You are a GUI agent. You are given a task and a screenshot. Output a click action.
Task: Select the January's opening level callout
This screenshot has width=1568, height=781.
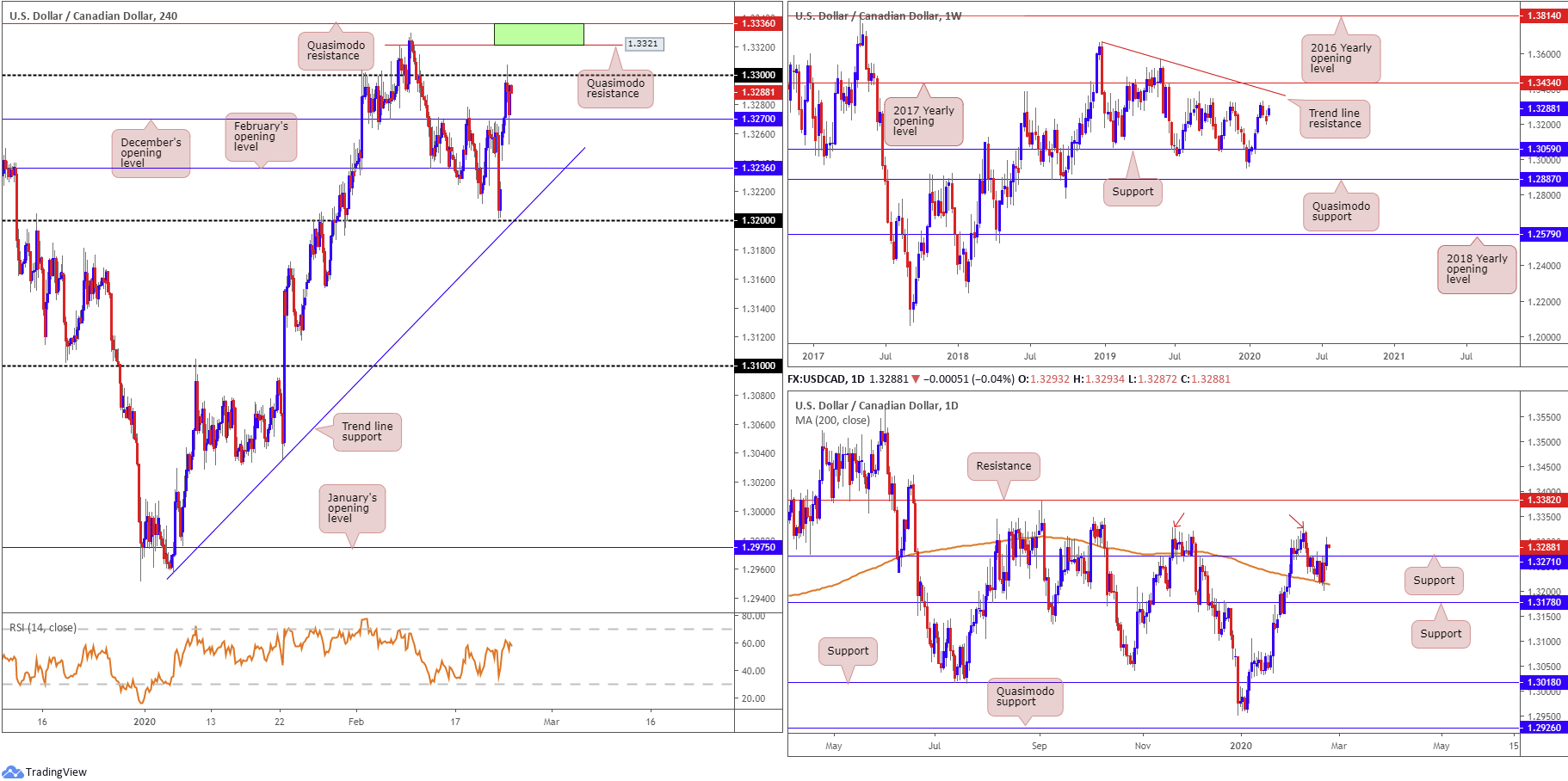(x=352, y=508)
